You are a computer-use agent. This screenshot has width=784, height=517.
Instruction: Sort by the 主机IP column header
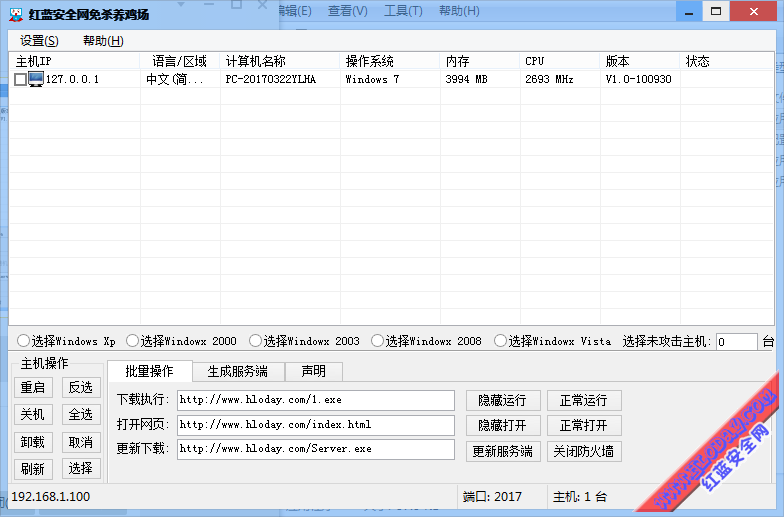(74, 61)
